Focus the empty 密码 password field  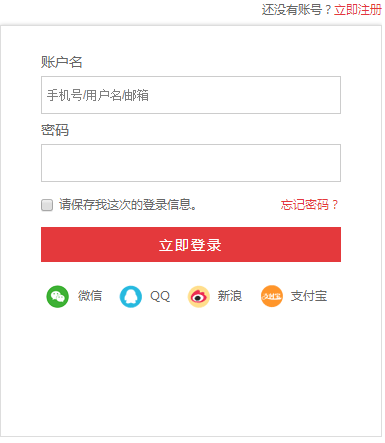(x=191, y=163)
